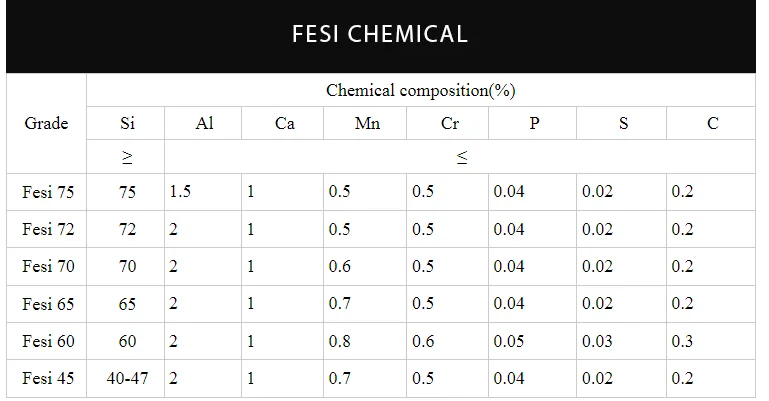Select the Fesi 75 grade cell
The image size is (769, 401).
tap(47, 191)
